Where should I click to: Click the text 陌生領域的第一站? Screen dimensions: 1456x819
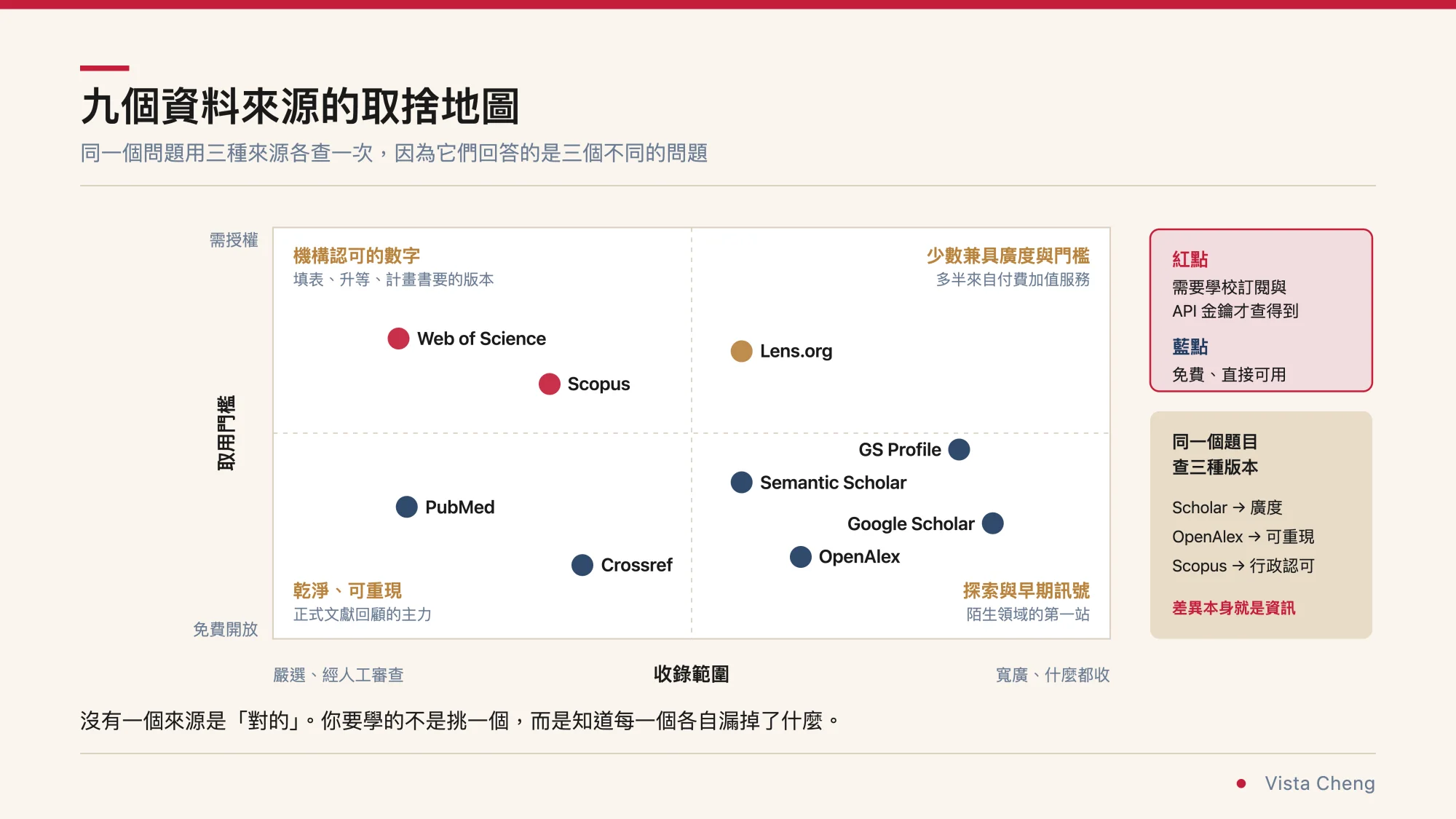pos(1028,614)
